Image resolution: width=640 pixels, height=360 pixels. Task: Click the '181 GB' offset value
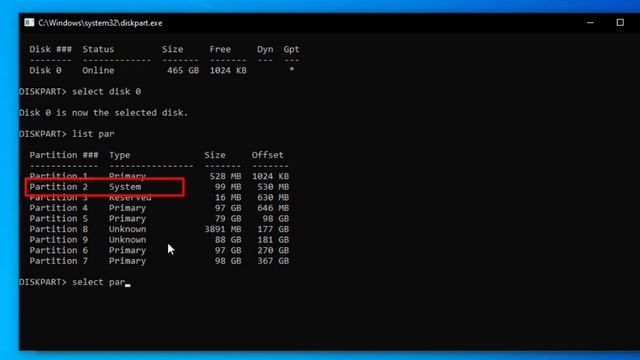coord(273,240)
